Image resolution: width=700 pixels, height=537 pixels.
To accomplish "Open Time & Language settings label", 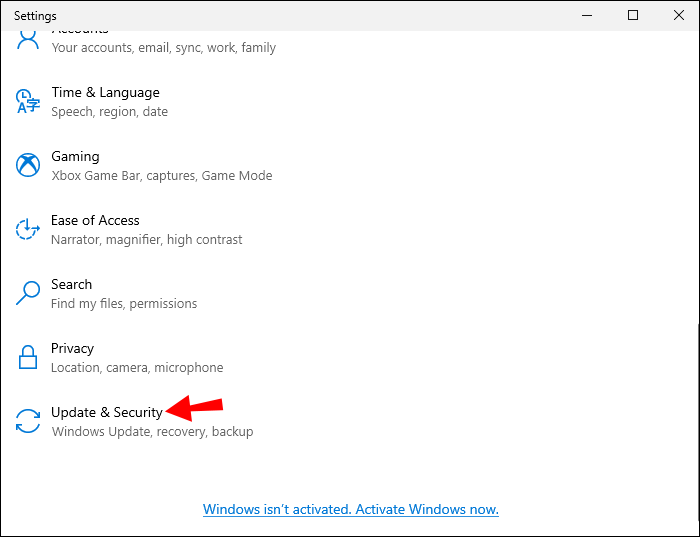I will (x=105, y=93).
